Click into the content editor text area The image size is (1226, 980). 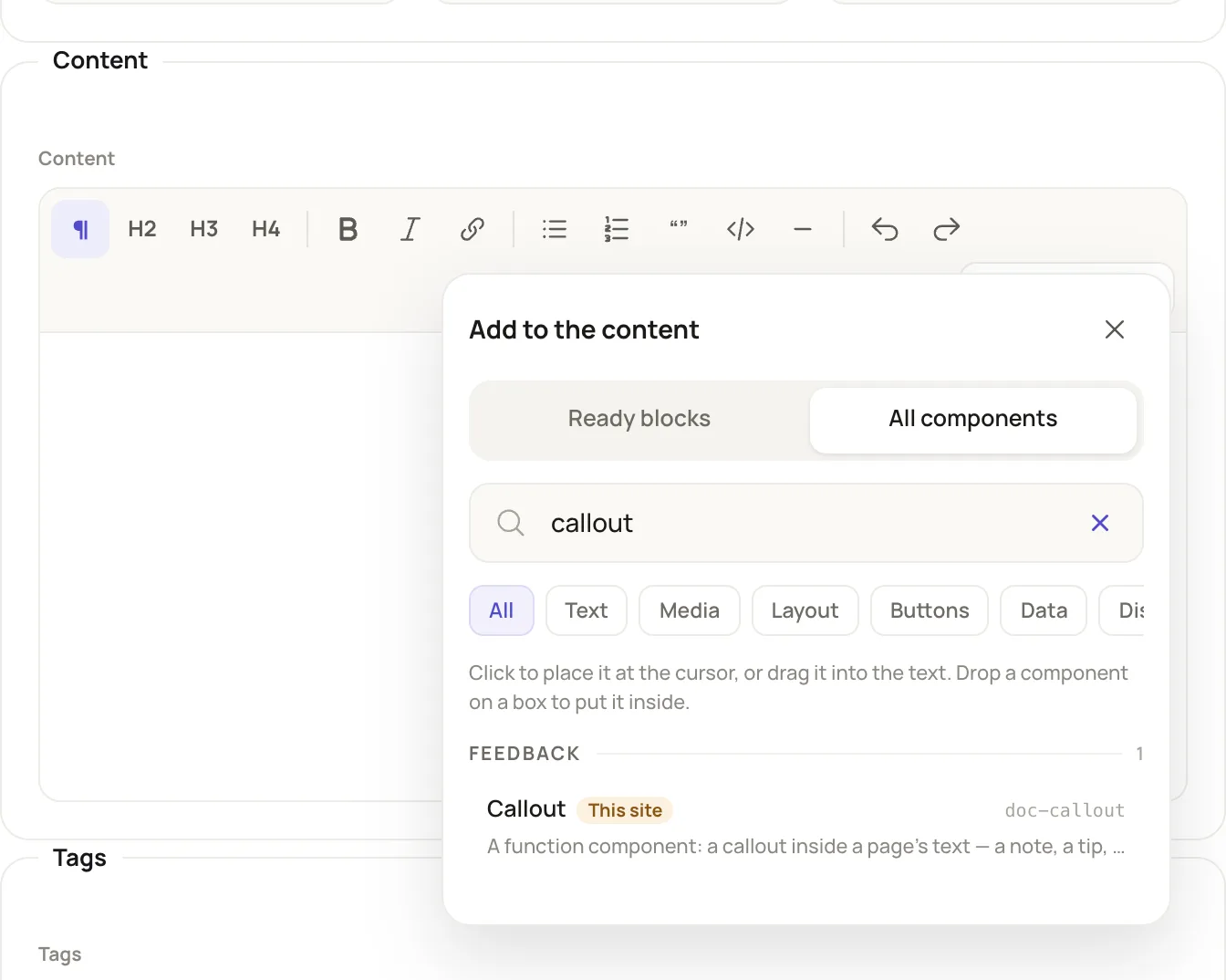241,566
